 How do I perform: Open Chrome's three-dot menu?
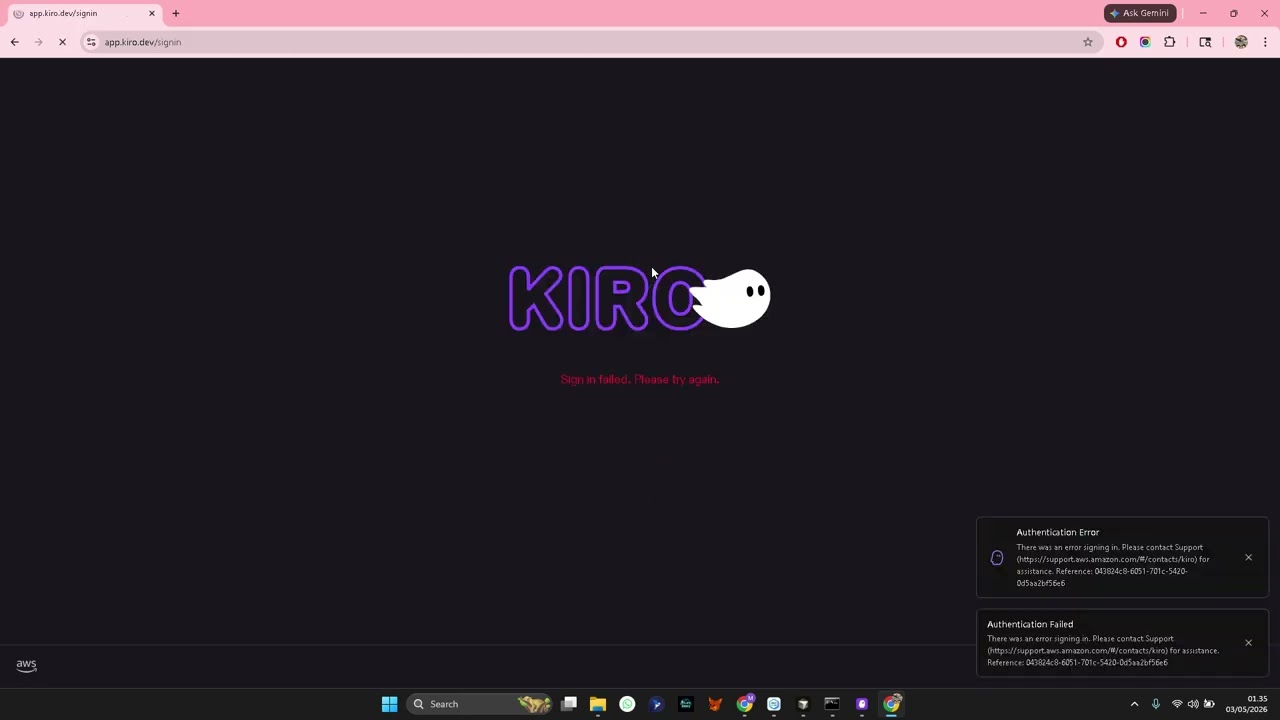pos(1265,42)
